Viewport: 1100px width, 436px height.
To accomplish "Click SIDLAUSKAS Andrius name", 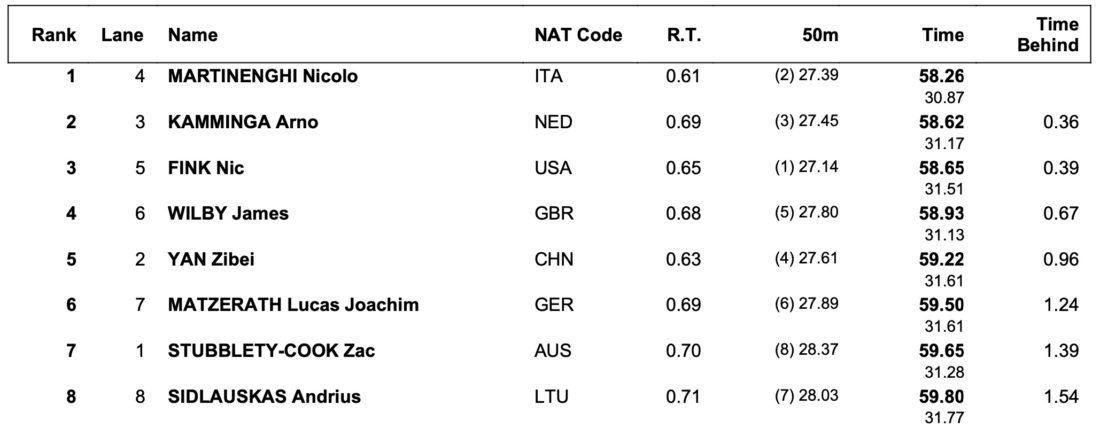I will point(264,397).
